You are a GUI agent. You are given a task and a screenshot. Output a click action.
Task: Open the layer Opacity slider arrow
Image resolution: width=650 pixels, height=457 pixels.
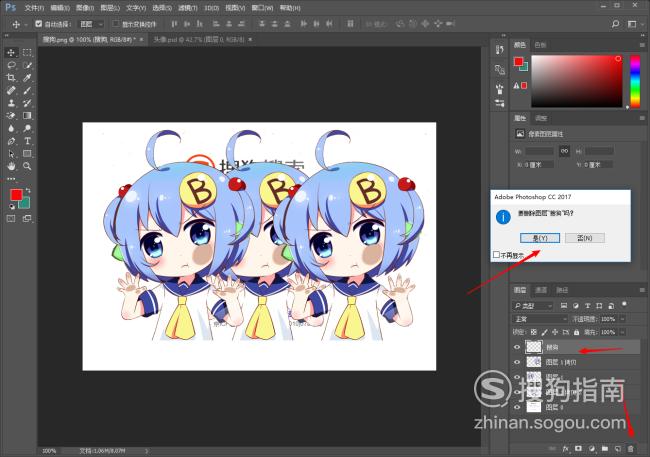(622, 319)
